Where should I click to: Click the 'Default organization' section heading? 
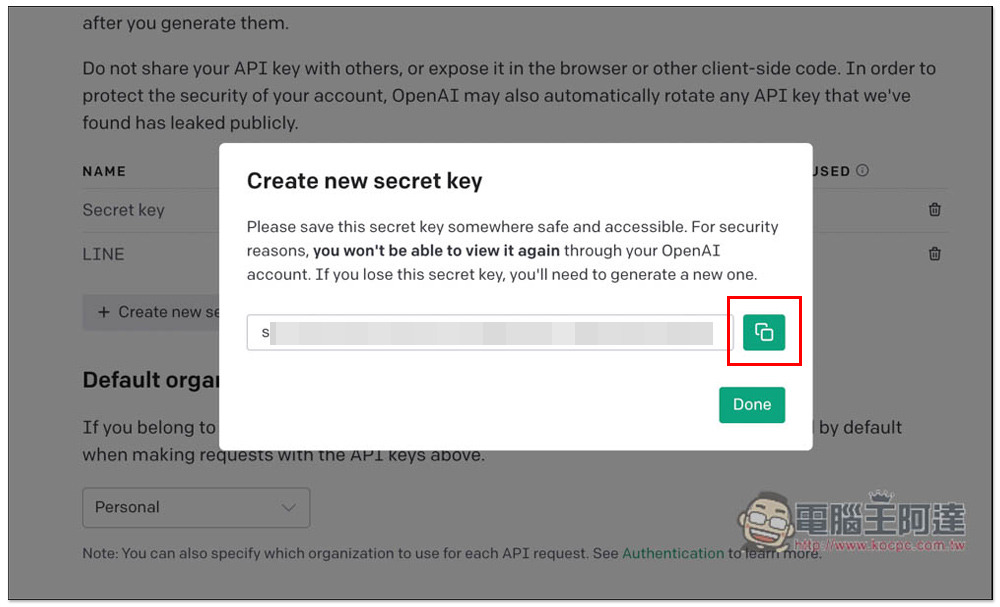click(150, 380)
